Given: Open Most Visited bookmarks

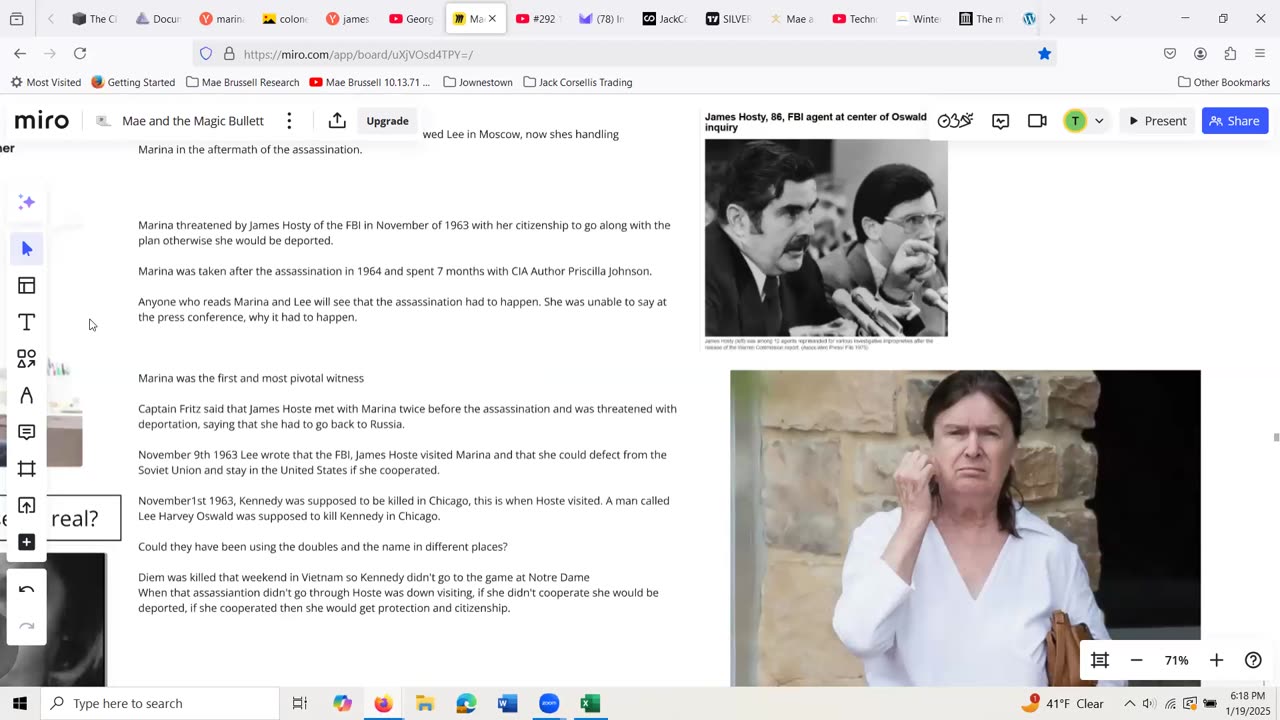Looking at the screenshot, I should click(x=46, y=82).
